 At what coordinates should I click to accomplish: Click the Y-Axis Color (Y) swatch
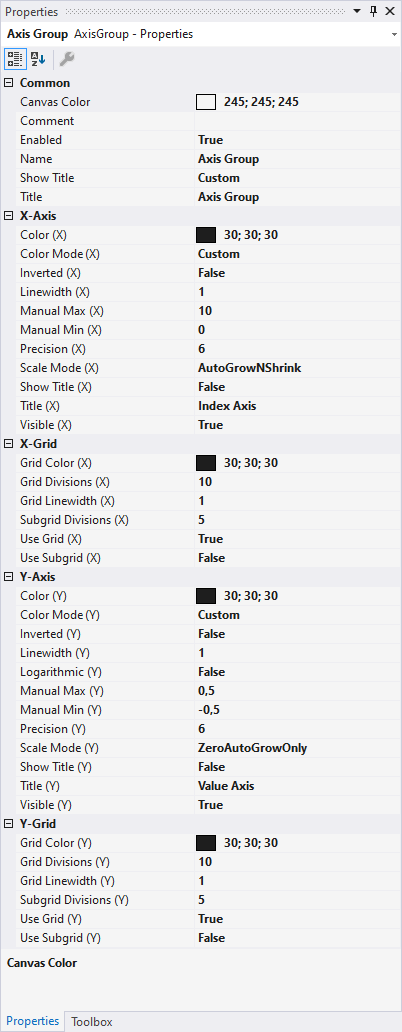206,596
